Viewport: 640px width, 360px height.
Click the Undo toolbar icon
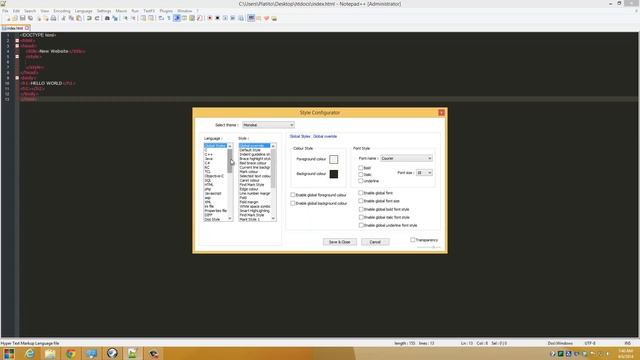tap(89, 18)
